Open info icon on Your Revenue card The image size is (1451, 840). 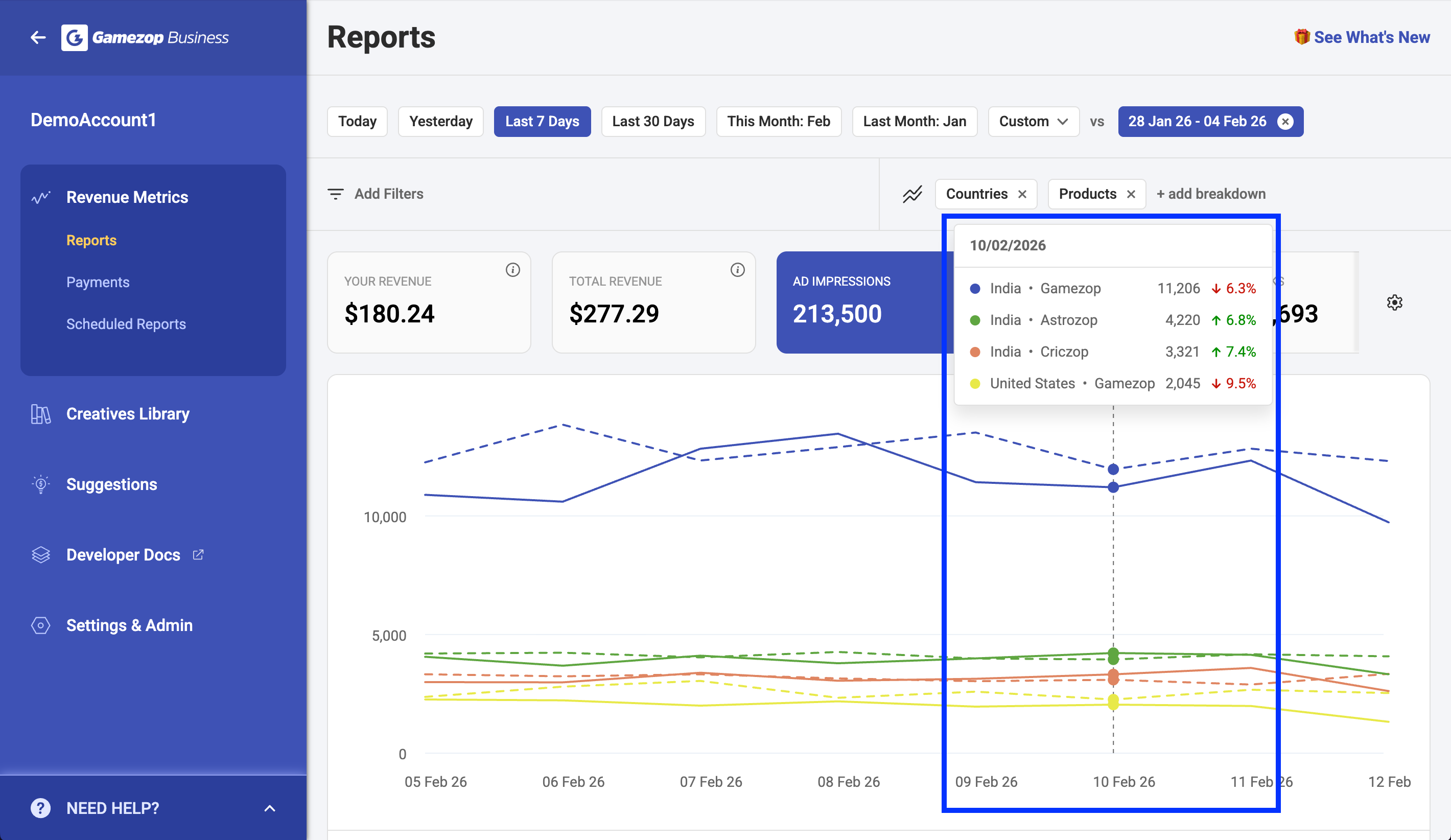[512, 269]
